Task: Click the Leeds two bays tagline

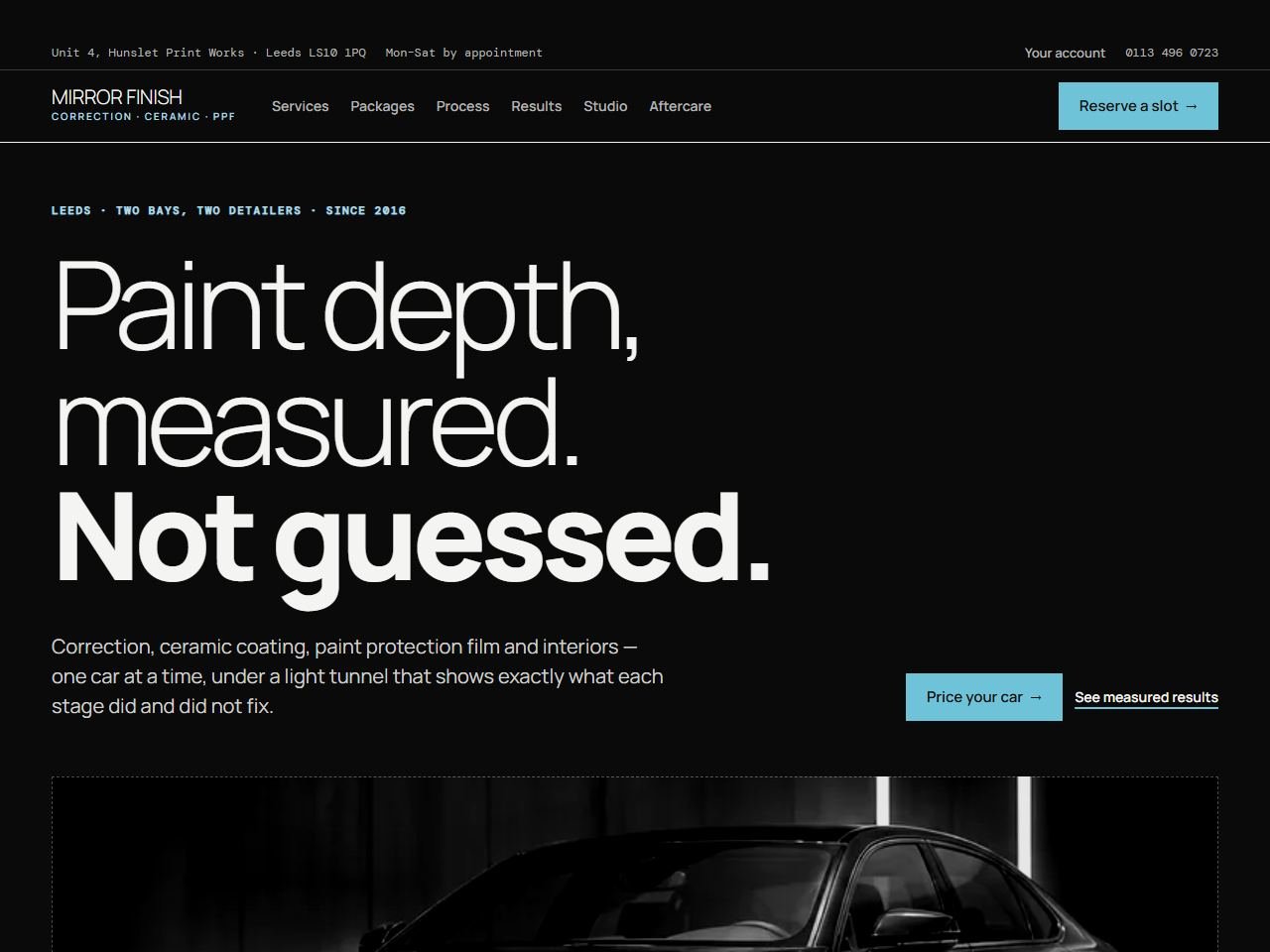Action: pos(228,210)
